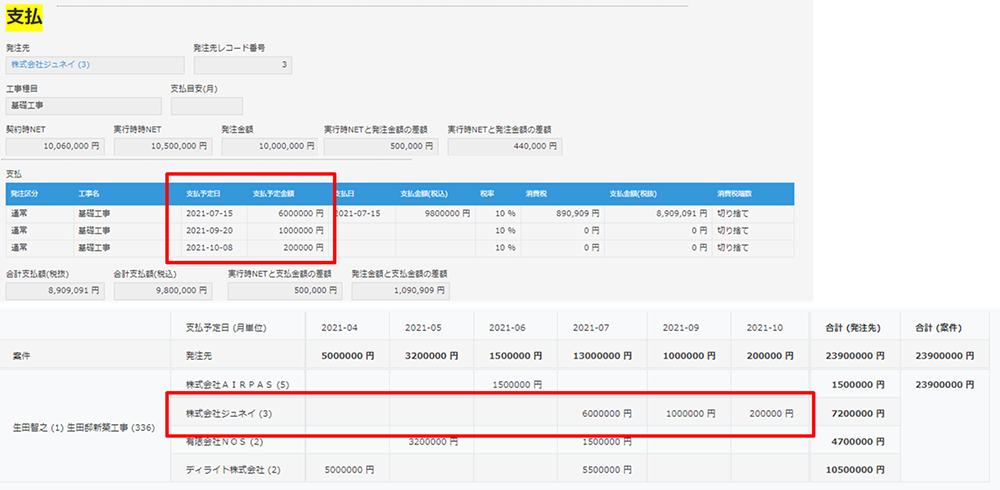Select the 有限会社ＮＯＳ (2) row label
Image resolution: width=1000 pixels, height=490 pixels.
pos(222,441)
